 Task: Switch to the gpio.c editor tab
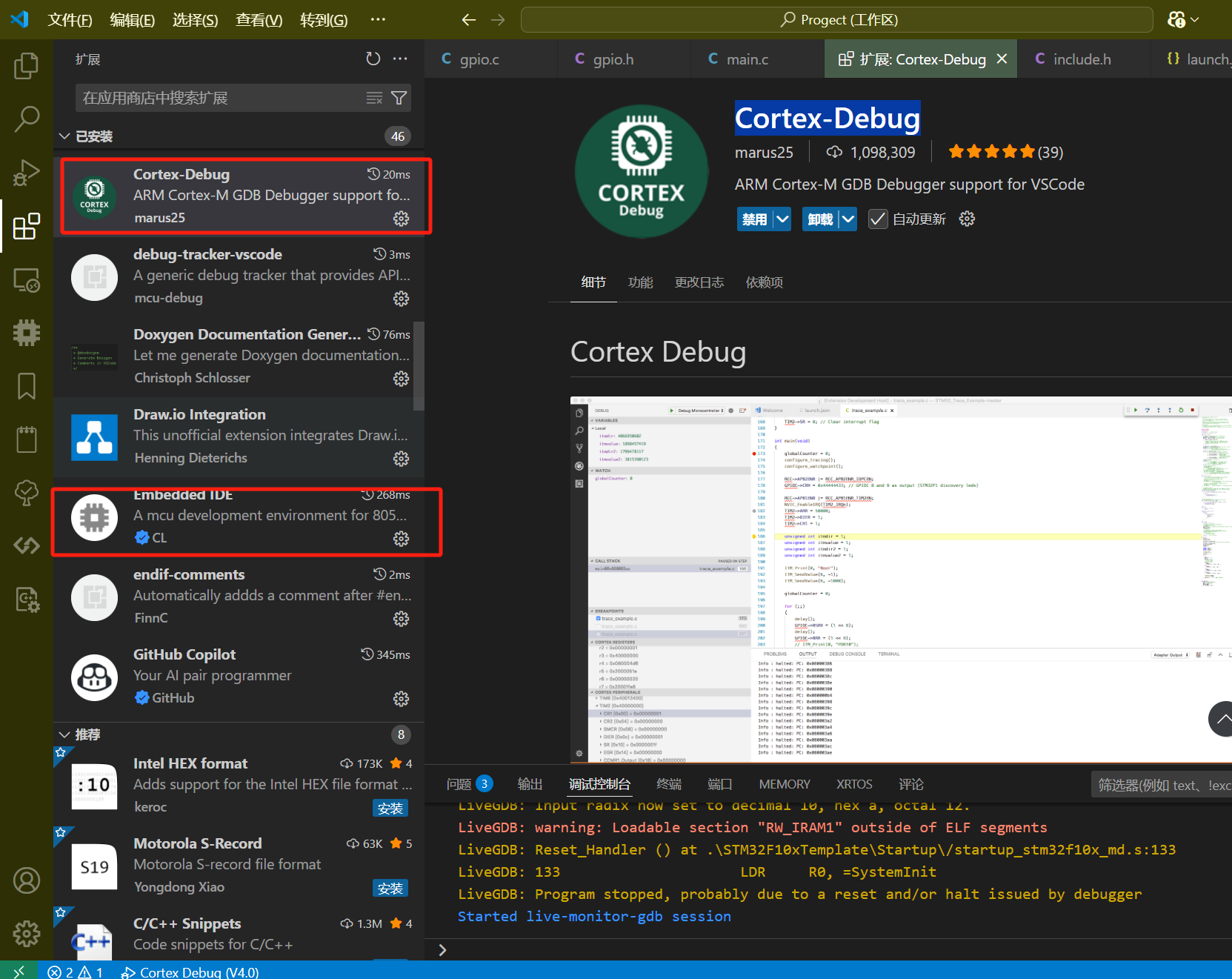click(479, 59)
